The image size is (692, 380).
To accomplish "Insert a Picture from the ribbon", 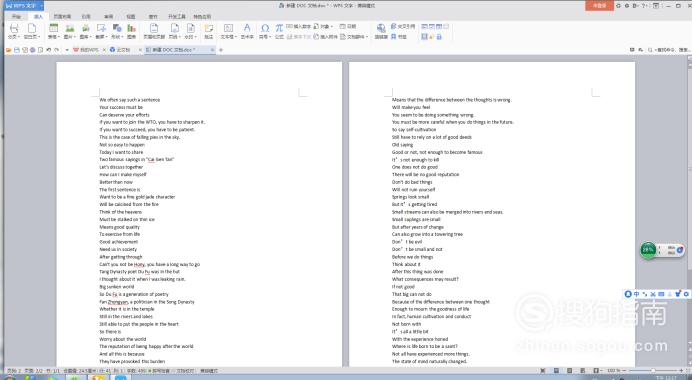I will pyautogui.click(x=69, y=31).
